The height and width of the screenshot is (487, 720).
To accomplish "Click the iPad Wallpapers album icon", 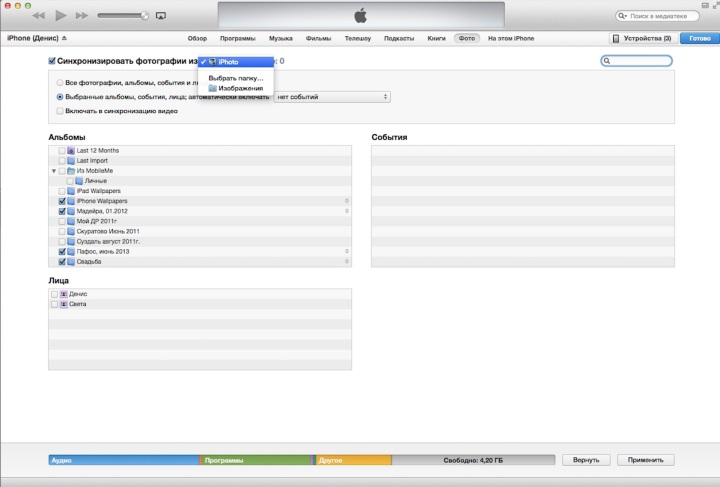I will pos(71,190).
